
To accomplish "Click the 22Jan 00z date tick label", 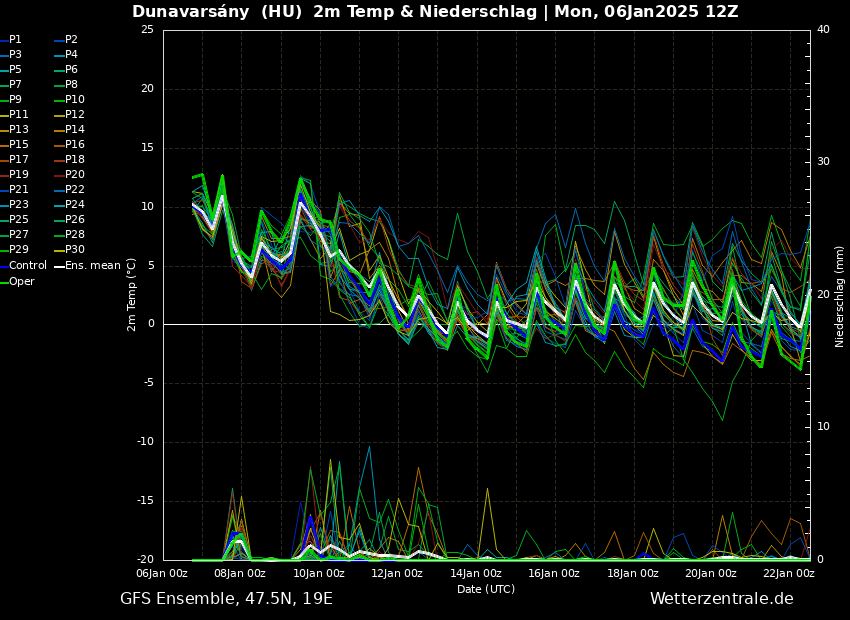I will click(788, 574).
